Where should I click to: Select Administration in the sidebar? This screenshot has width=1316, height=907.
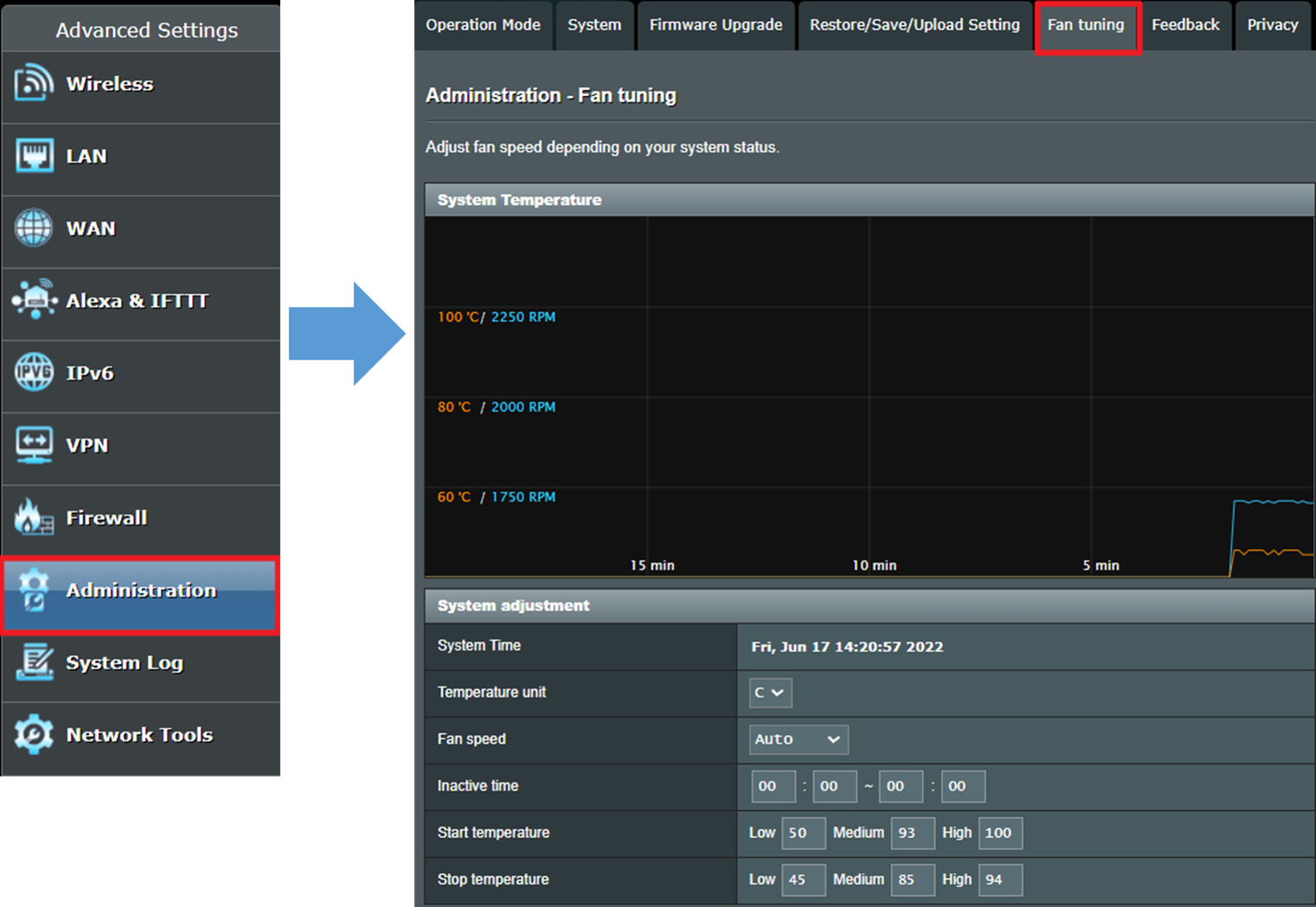pyautogui.click(x=139, y=595)
